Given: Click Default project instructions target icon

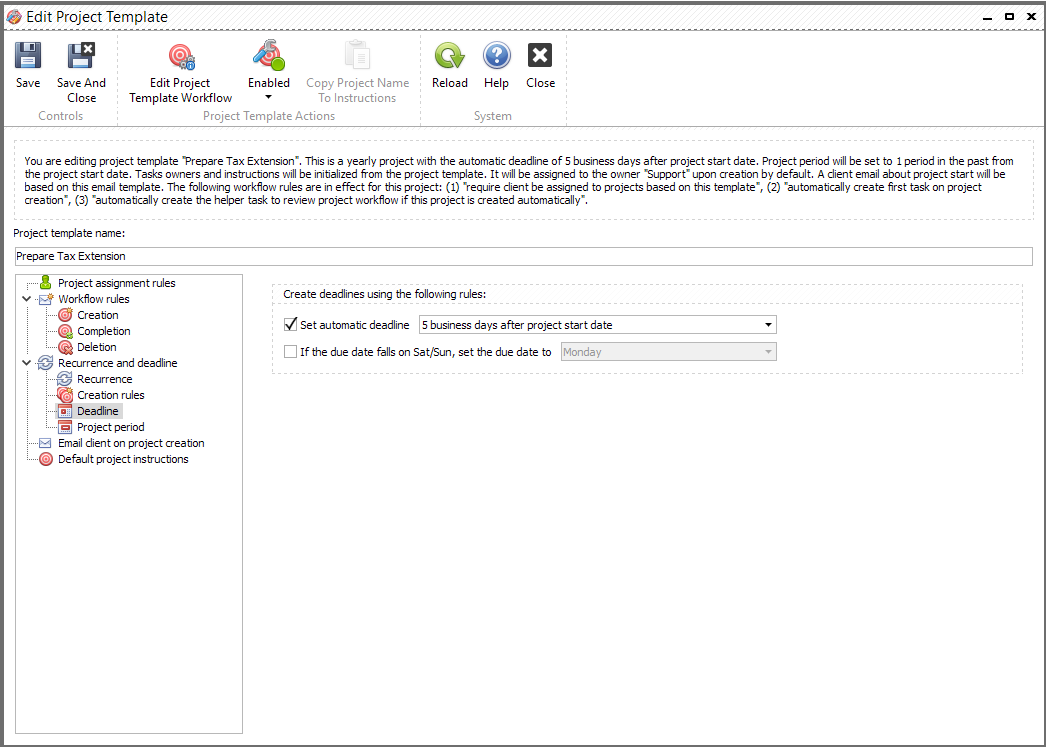Looking at the screenshot, I should (x=45, y=459).
